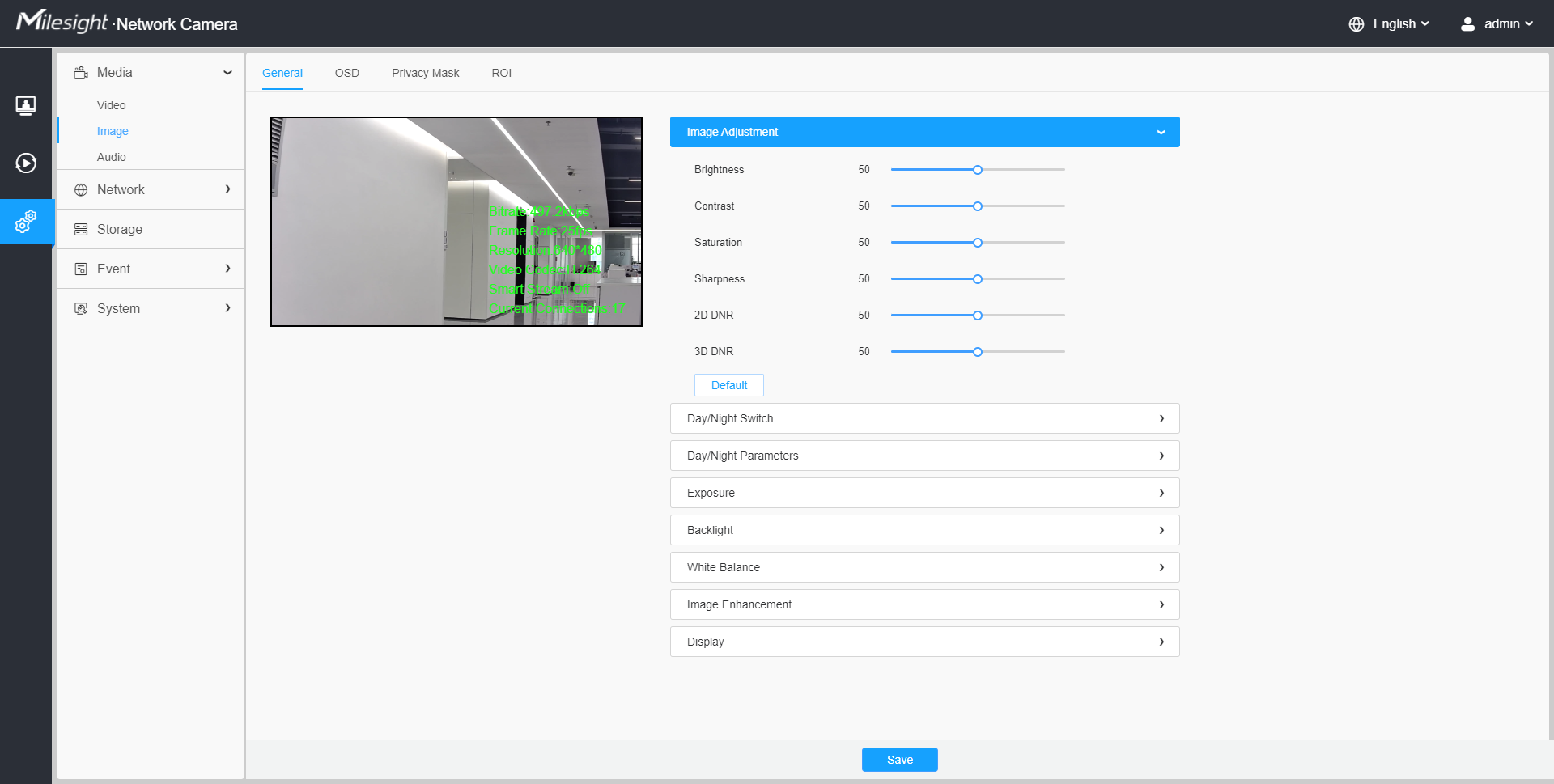The width and height of the screenshot is (1554, 784).
Task: Click the Contrast value 50
Action: pos(864,206)
